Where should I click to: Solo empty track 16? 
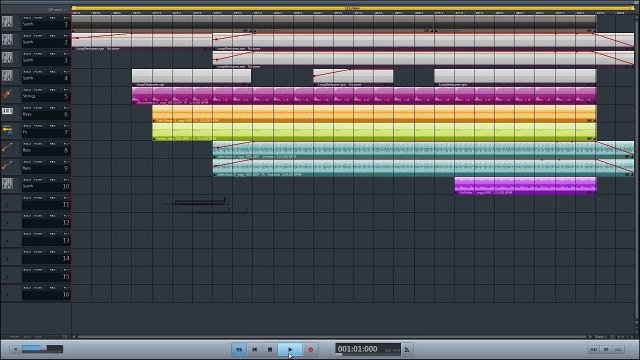(x=27, y=288)
